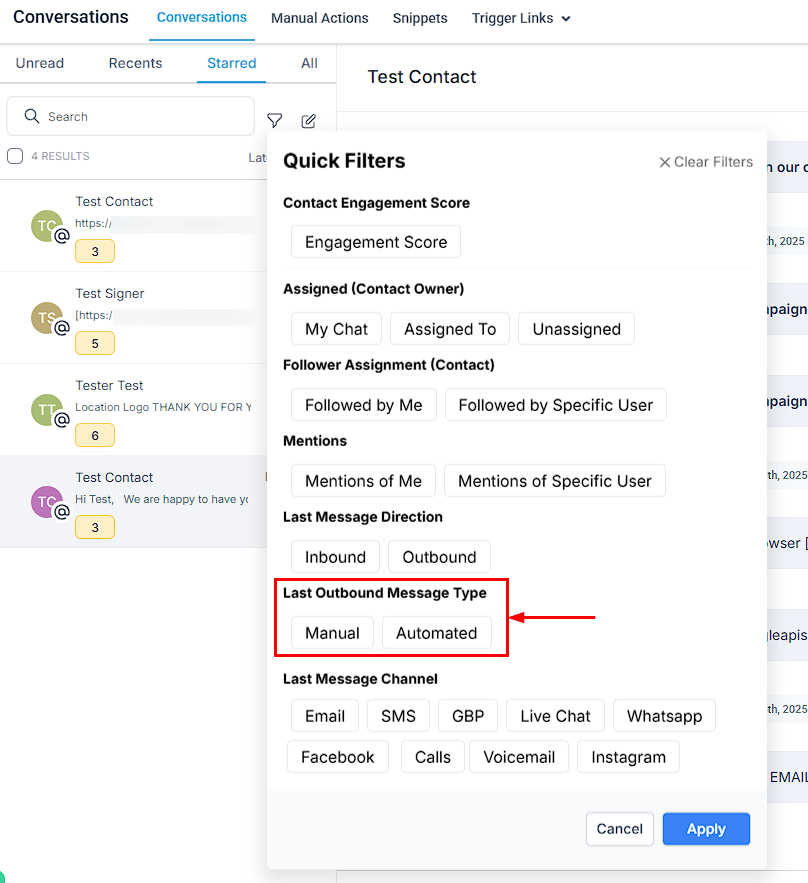Image resolution: width=808 pixels, height=883 pixels.
Task: Switch to the All tab
Action: click(309, 63)
